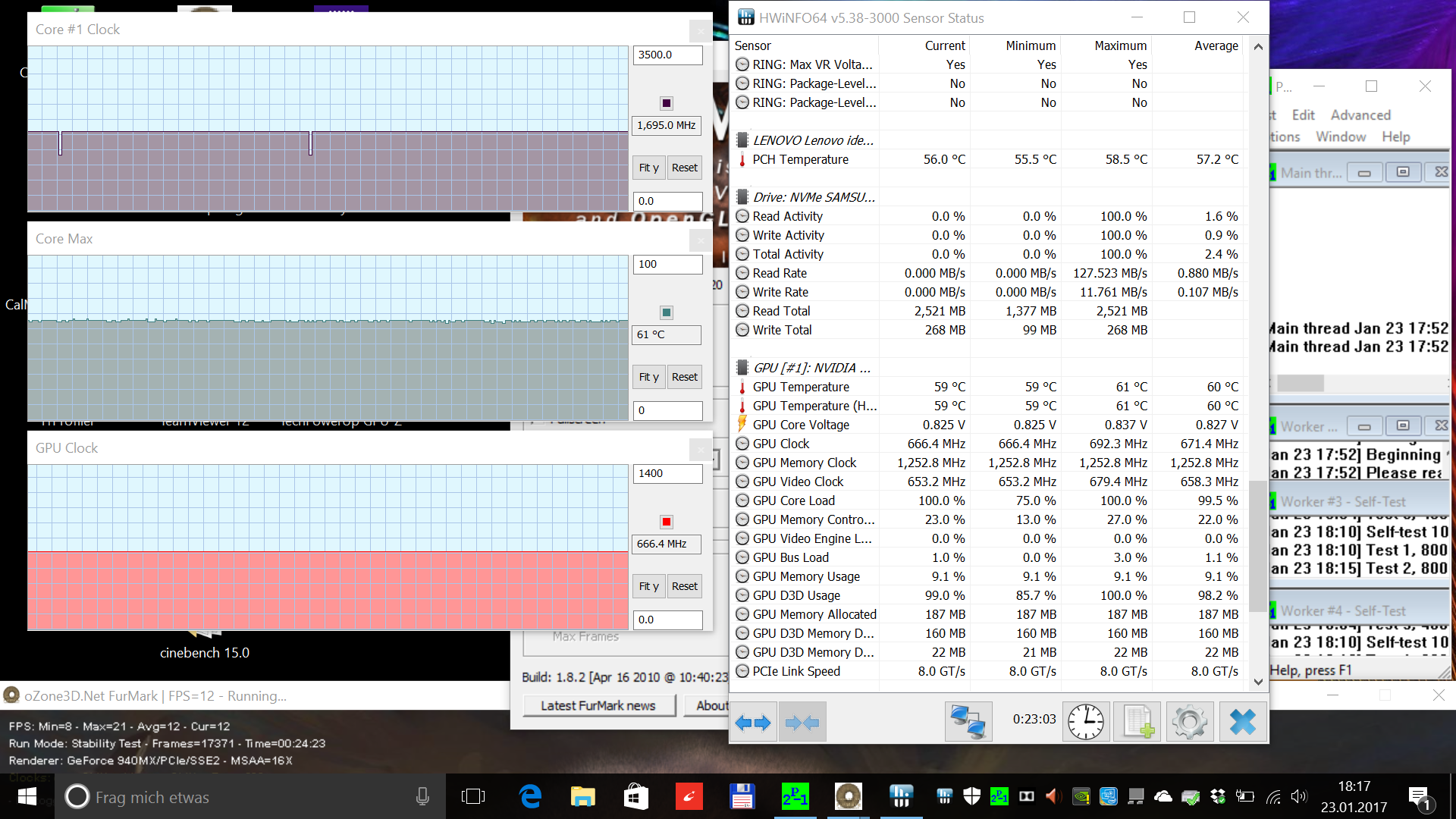This screenshot has height=819, width=1456.
Task: Open the remote network computers icon
Action: point(968,722)
